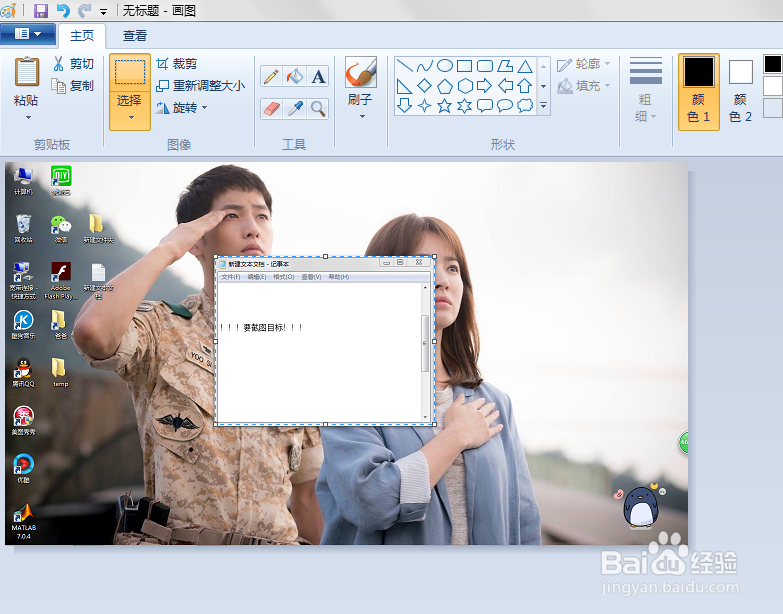Choose the Five-point star shape
The width and height of the screenshot is (783, 614).
coord(444,105)
